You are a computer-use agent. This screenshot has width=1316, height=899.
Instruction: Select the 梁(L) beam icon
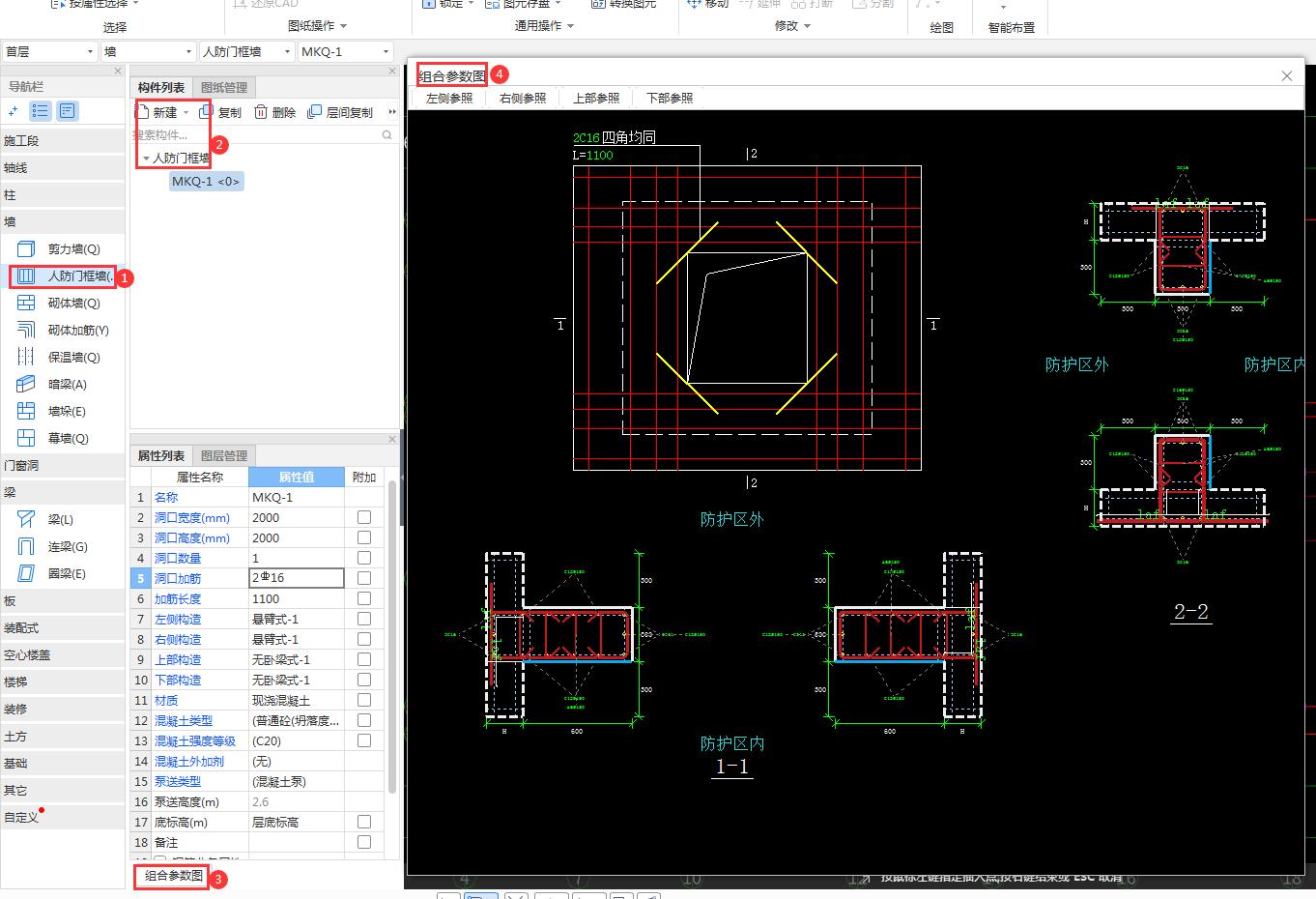26,520
